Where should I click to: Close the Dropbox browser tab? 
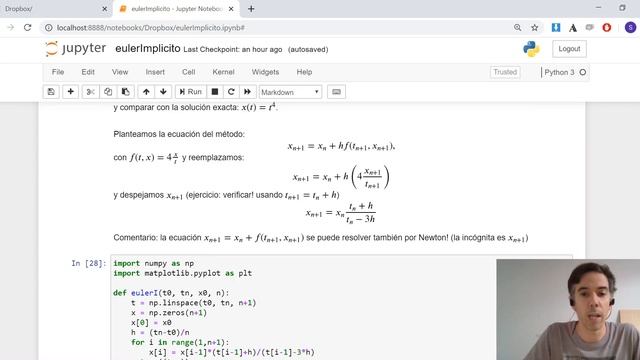[104, 9]
